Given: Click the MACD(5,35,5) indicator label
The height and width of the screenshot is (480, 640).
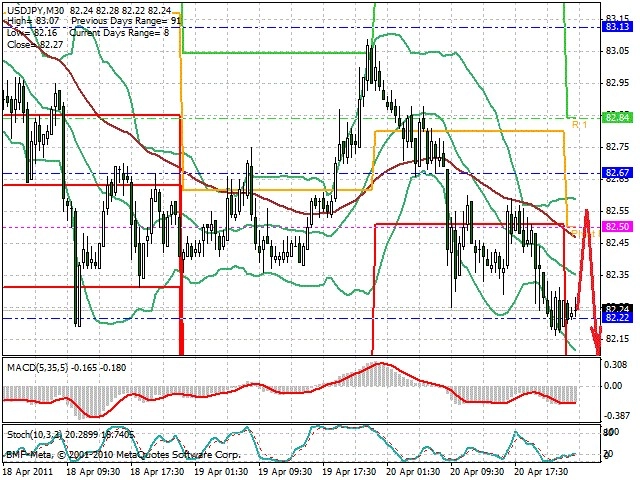Looking at the screenshot, I should pos(38,368).
